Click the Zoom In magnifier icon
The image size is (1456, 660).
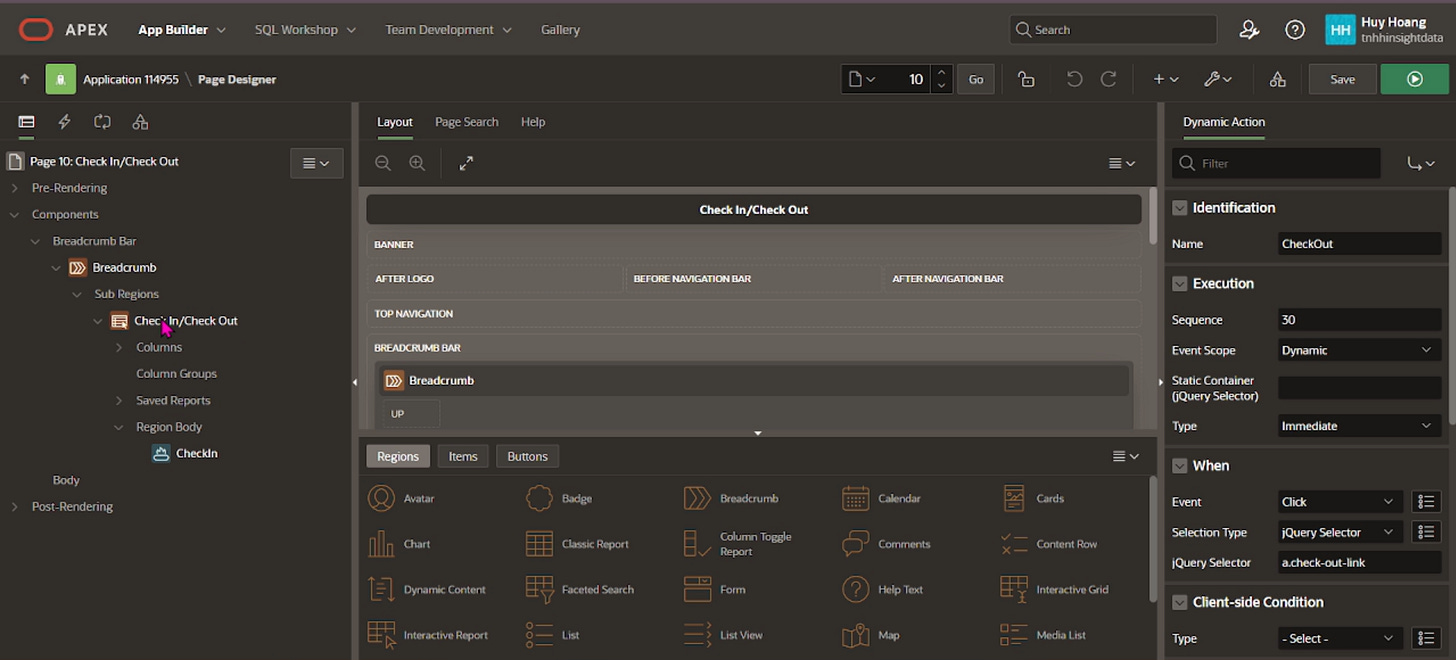[417, 163]
